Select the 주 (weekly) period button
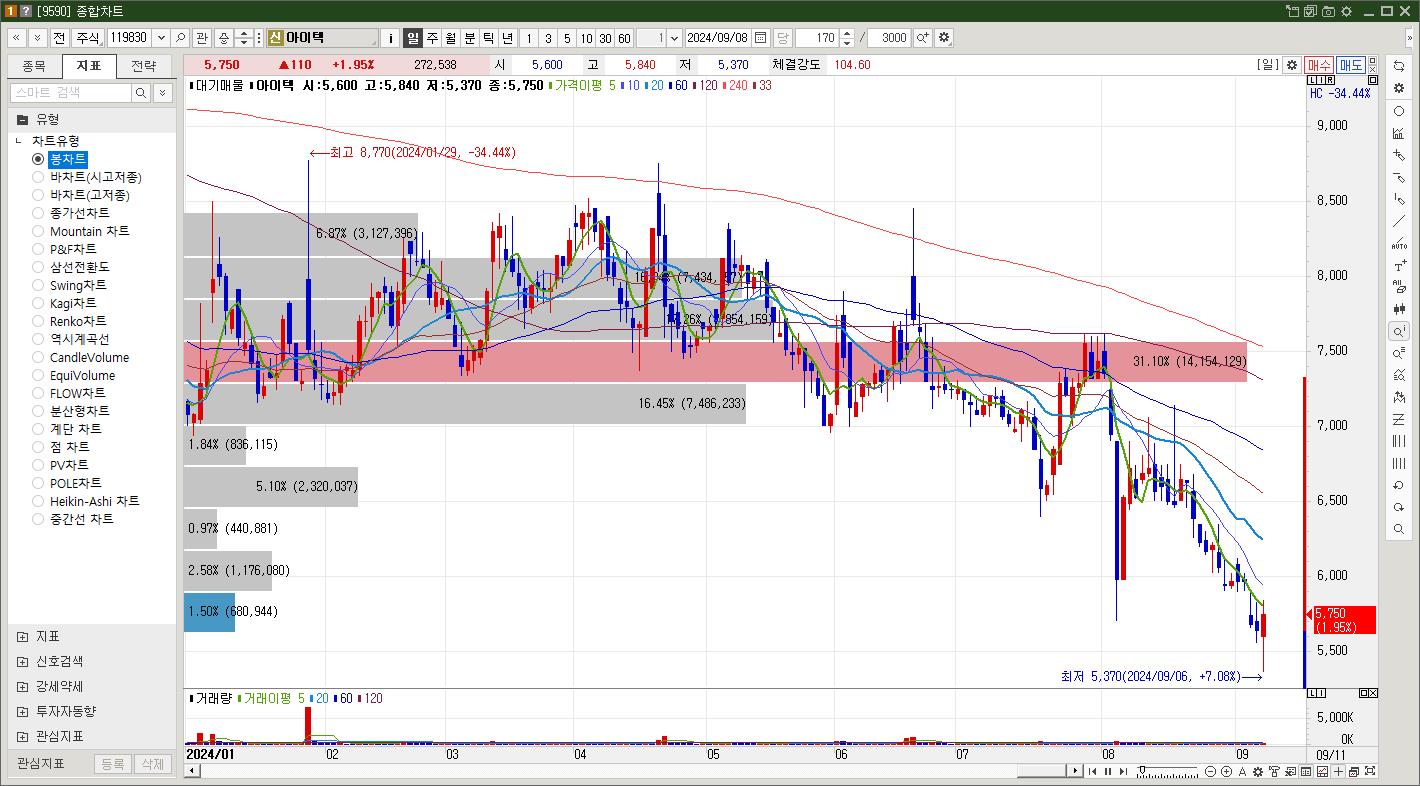Image resolution: width=1420 pixels, height=786 pixels. tap(432, 38)
